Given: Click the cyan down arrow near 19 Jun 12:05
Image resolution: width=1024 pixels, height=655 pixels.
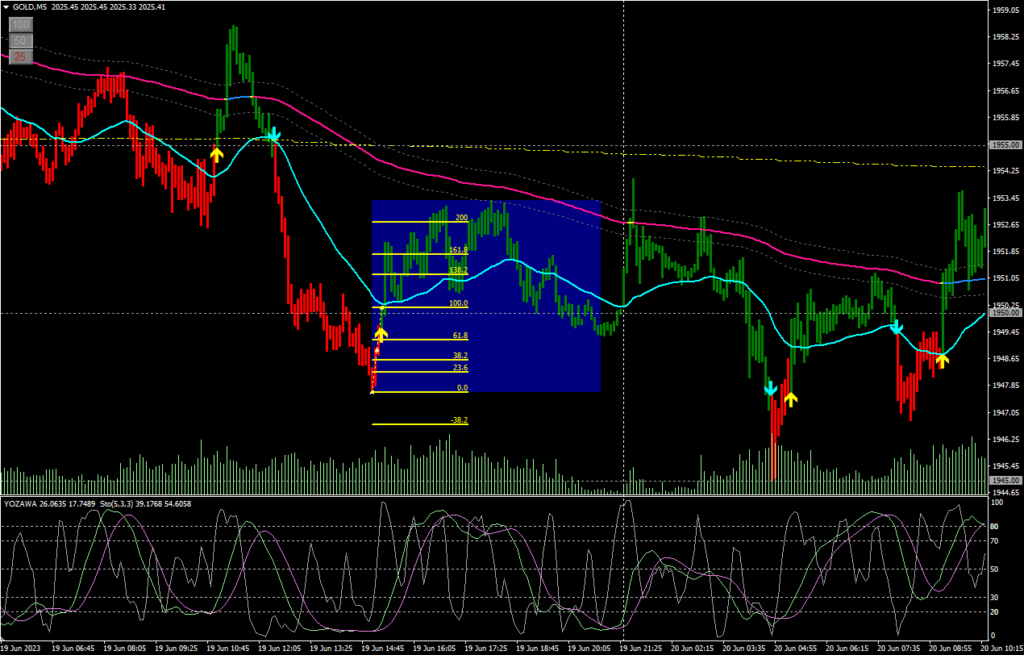Looking at the screenshot, I should [x=272, y=133].
